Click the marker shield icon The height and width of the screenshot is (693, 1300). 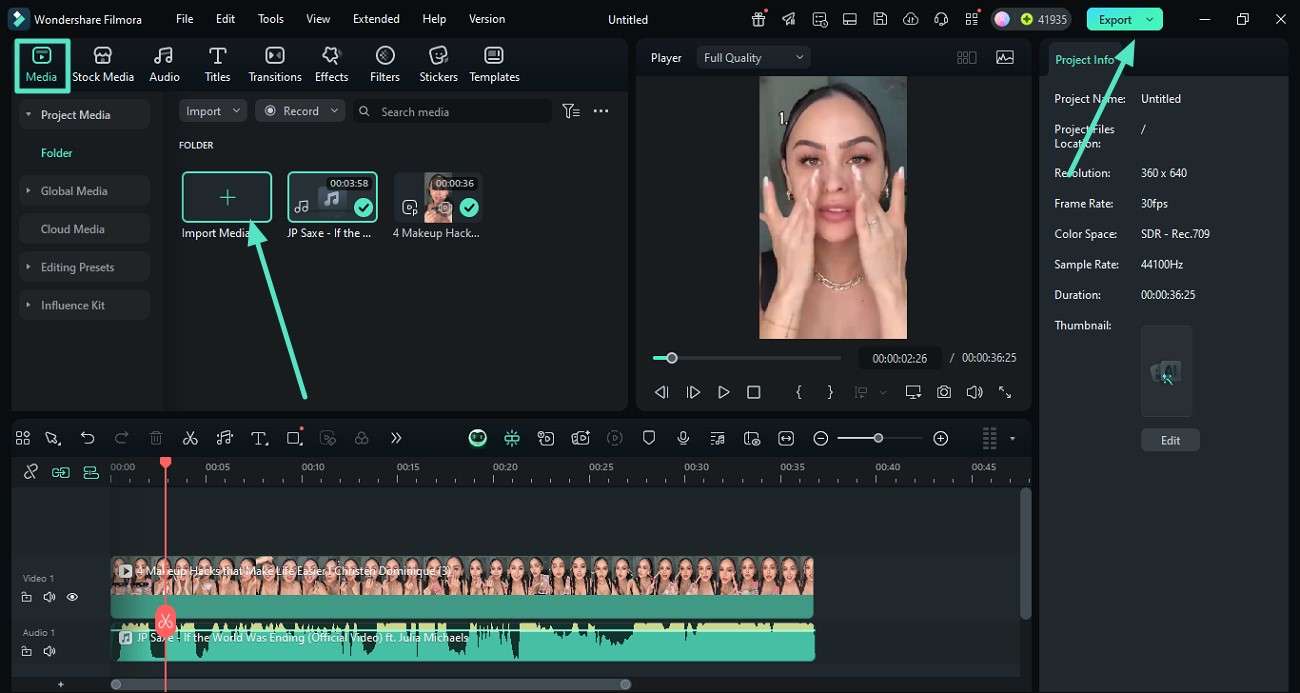tap(649, 438)
